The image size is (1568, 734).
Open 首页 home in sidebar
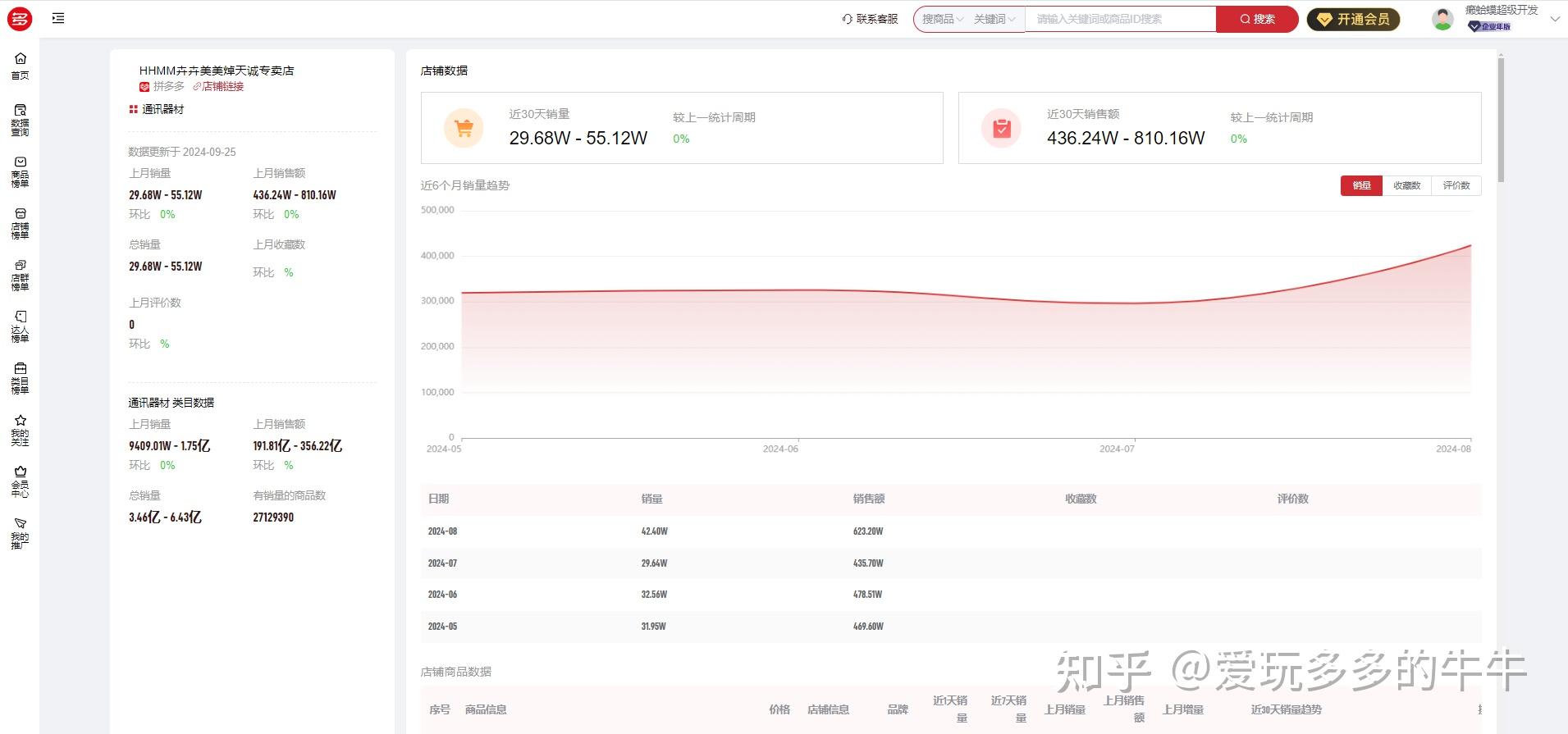click(x=20, y=66)
